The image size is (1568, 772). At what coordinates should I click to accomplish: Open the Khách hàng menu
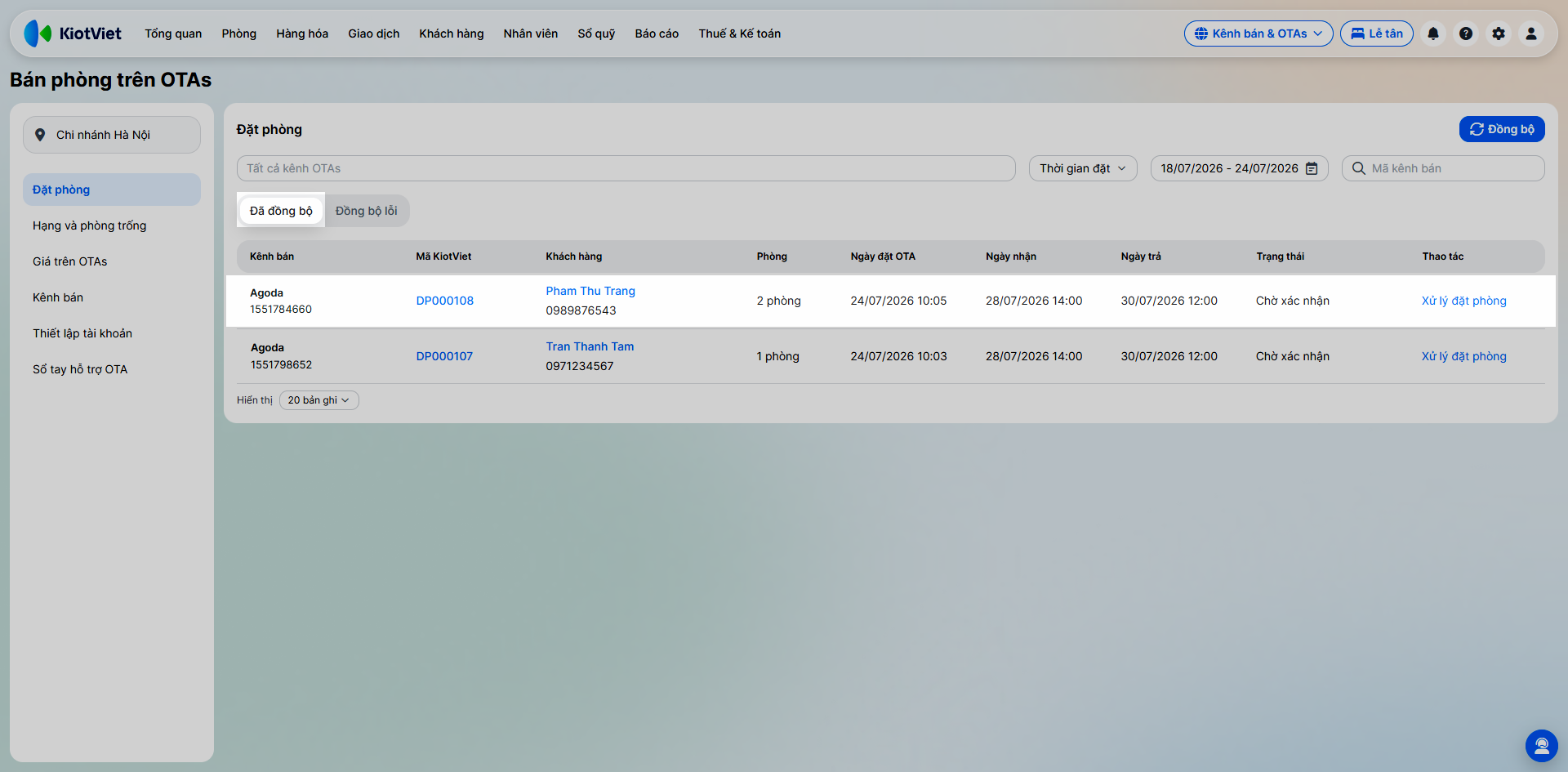tap(452, 33)
